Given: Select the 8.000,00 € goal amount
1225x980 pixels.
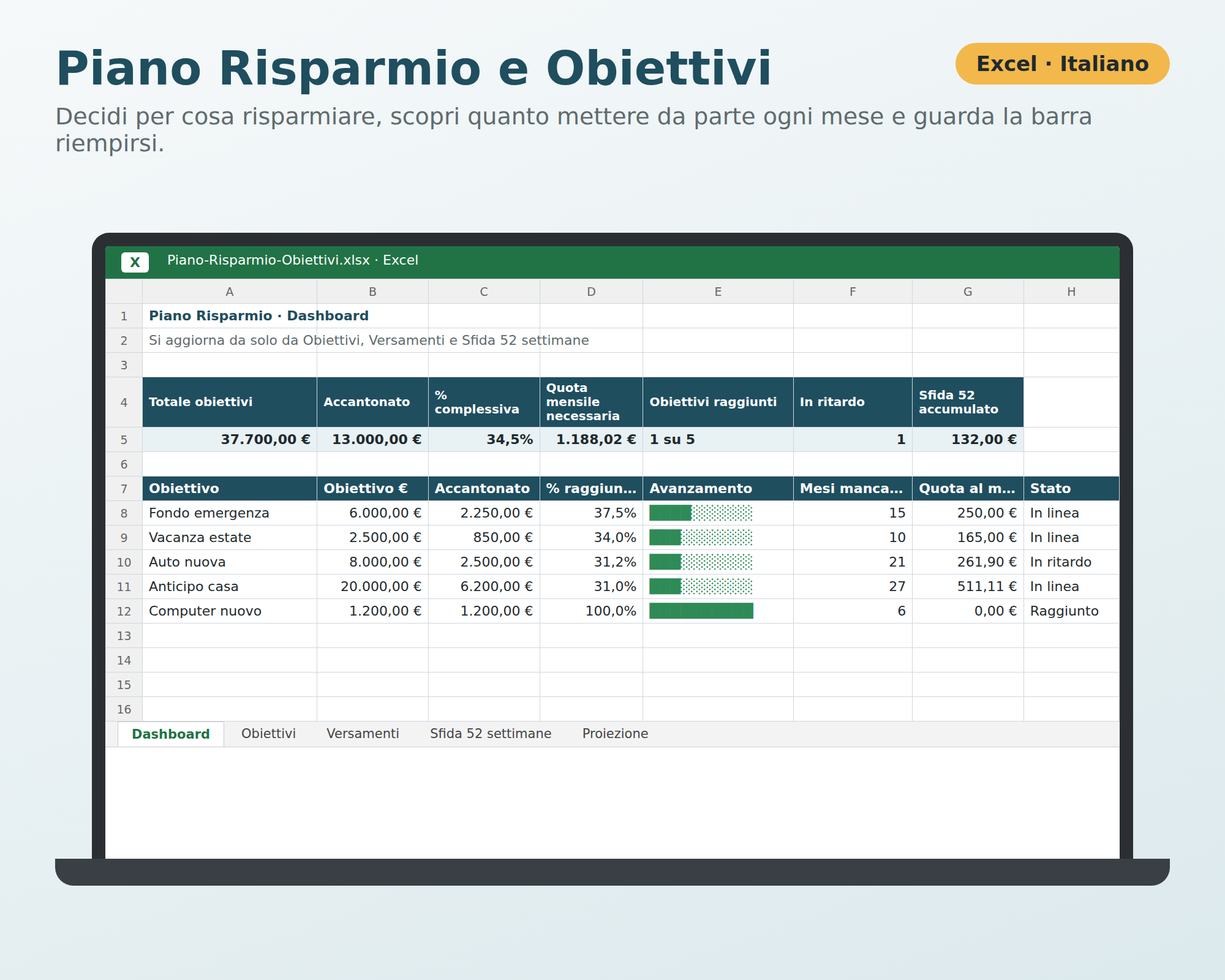Looking at the screenshot, I should point(372,562).
